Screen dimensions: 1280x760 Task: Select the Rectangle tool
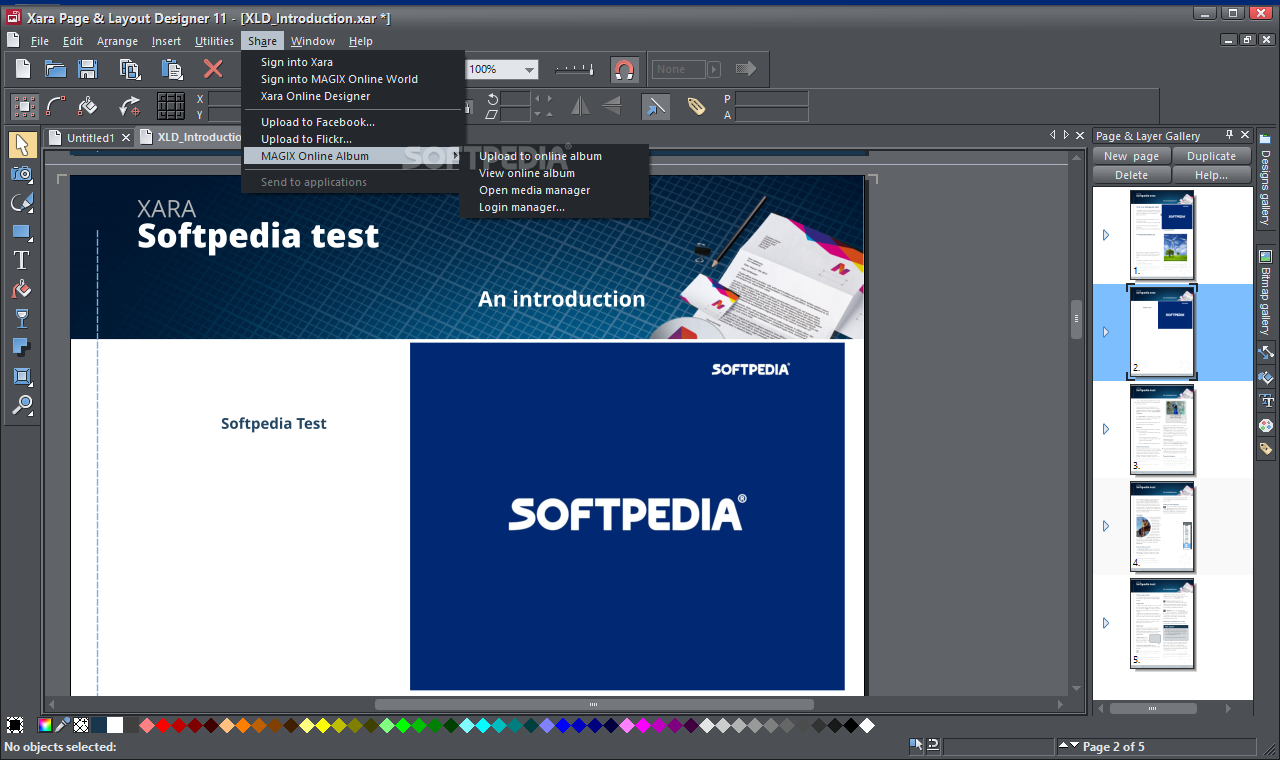[22, 232]
